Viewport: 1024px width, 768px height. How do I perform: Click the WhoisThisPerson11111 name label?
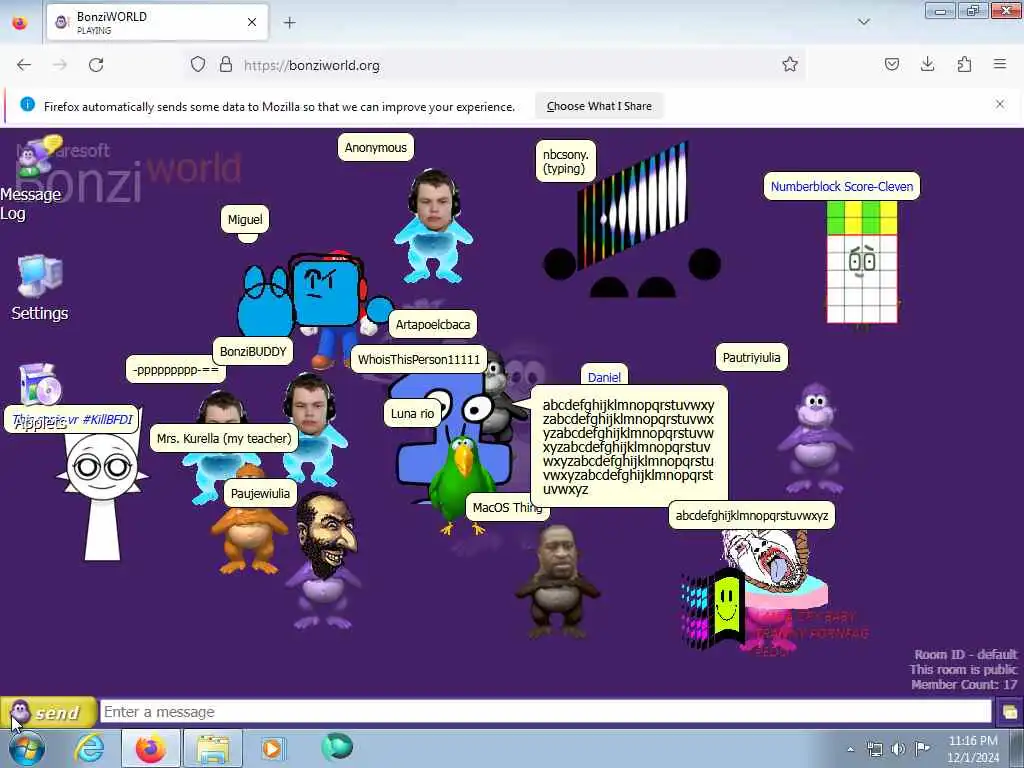[419, 359]
